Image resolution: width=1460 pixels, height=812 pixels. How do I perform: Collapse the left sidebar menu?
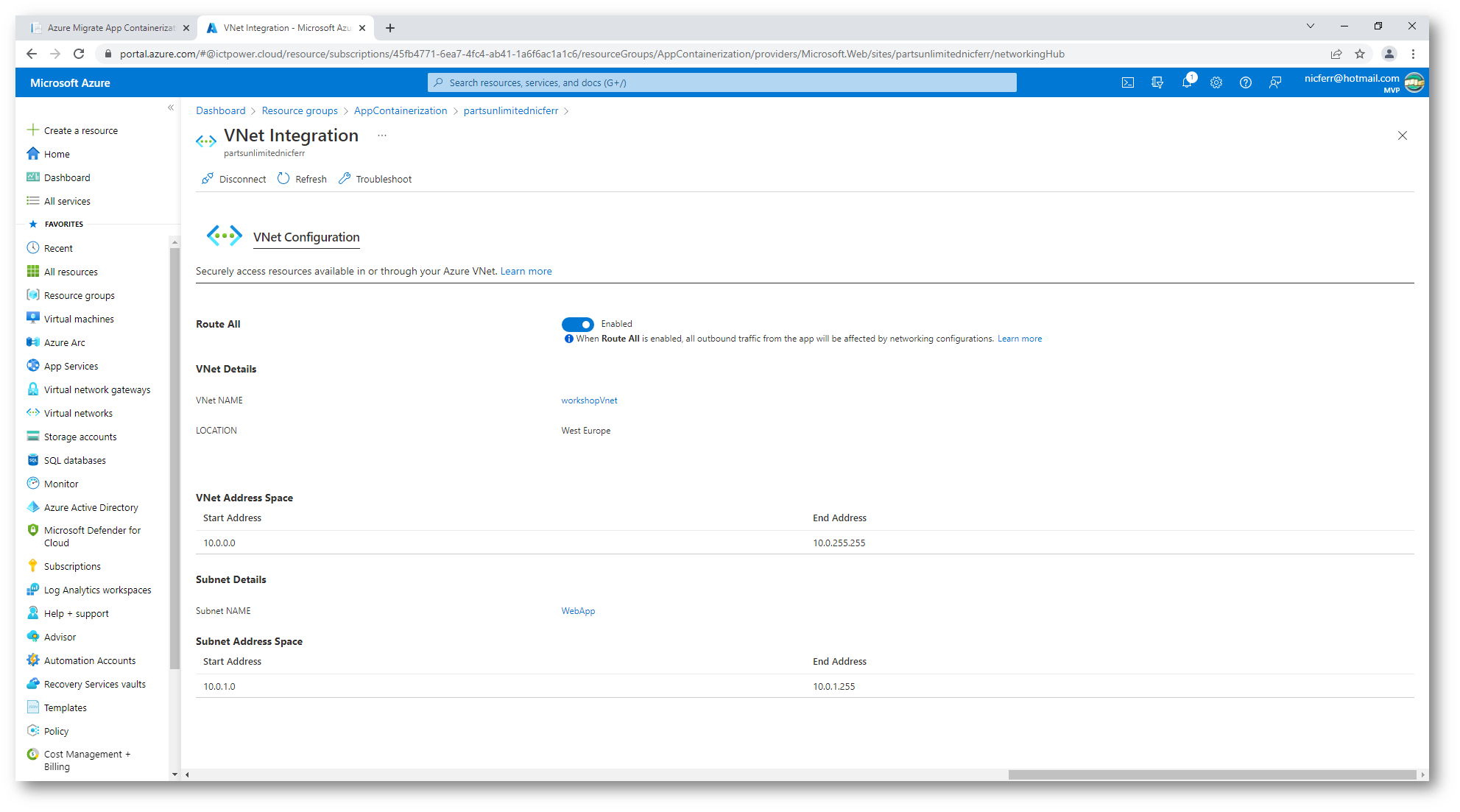point(171,108)
